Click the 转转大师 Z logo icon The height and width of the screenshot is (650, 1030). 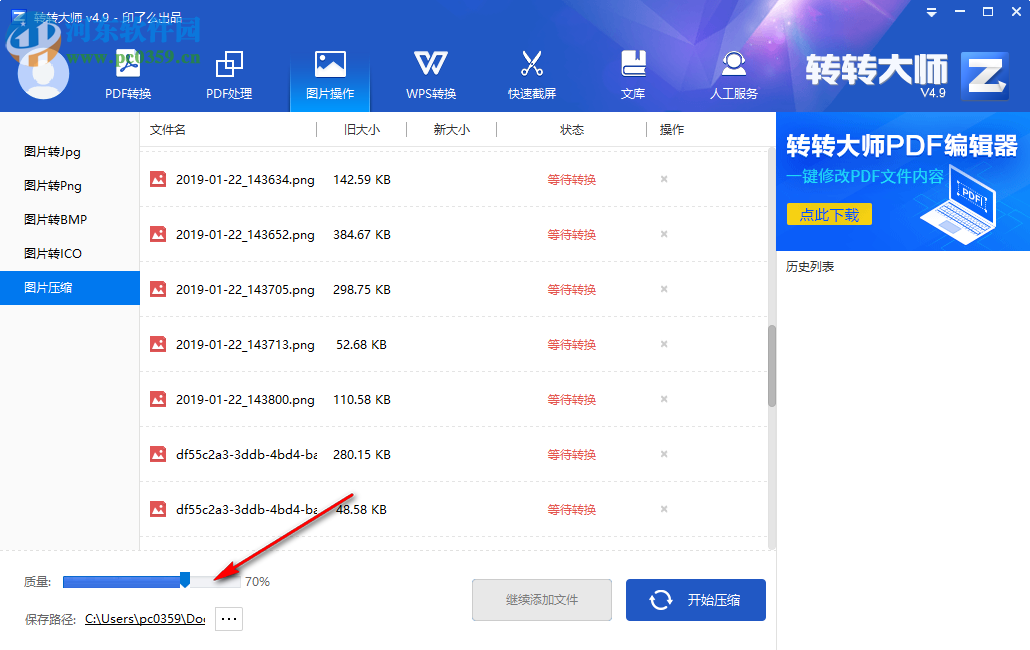[x=984, y=74]
